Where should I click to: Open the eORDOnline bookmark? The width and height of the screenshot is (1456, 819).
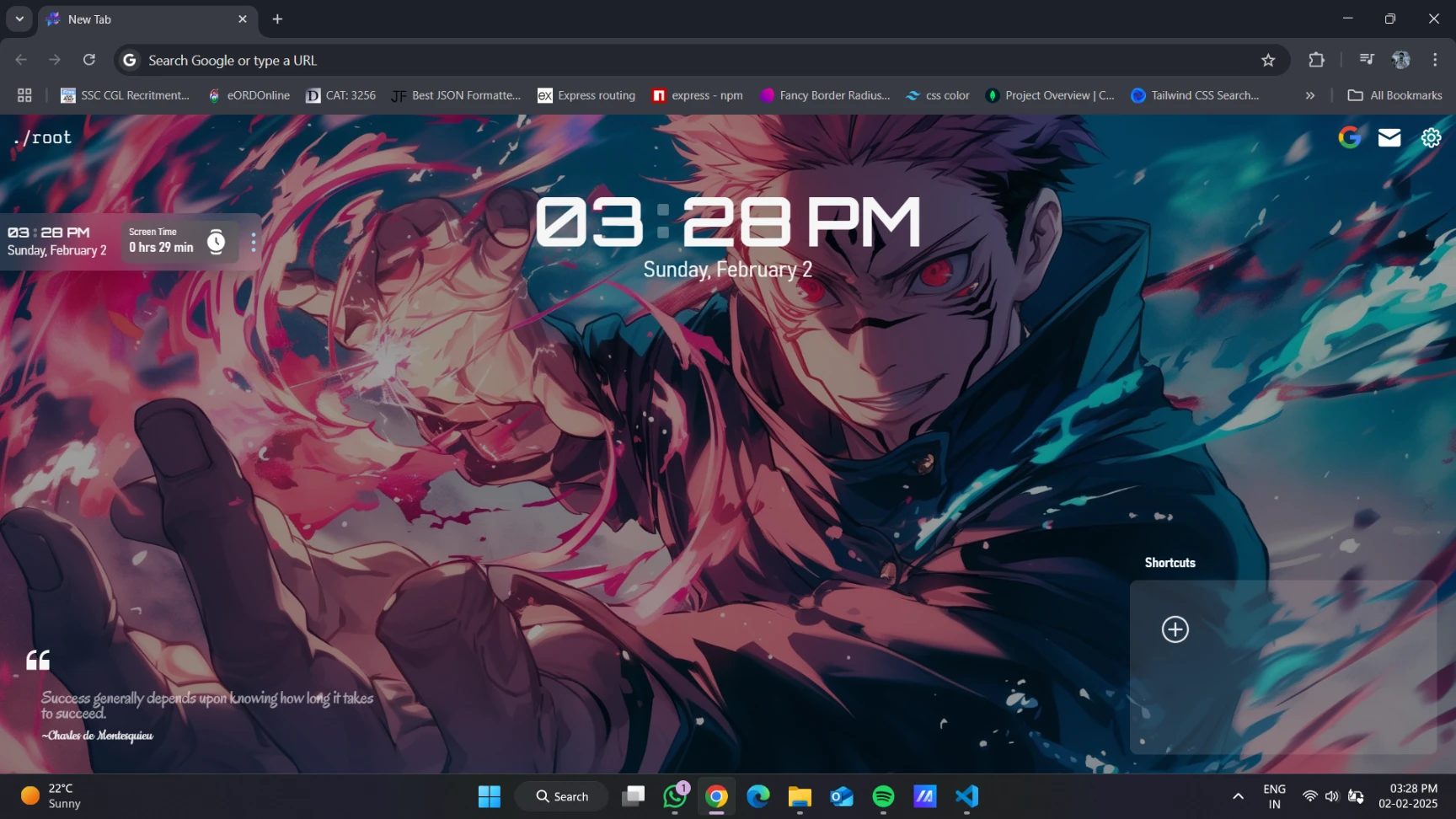tap(249, 95)
